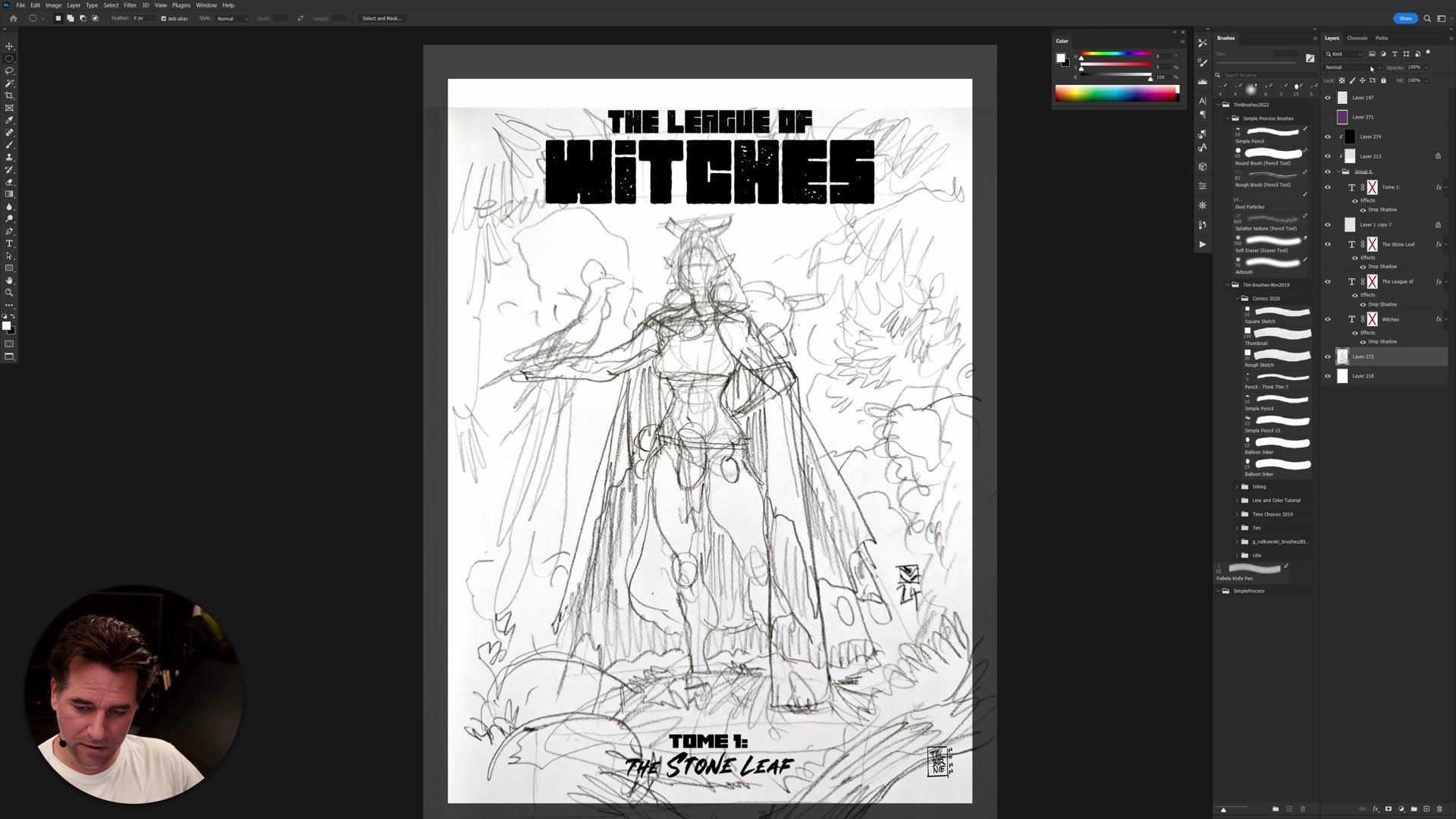Select the Move tool
The height and width of the screenshot is (819, 1456).
coord(9,46)
